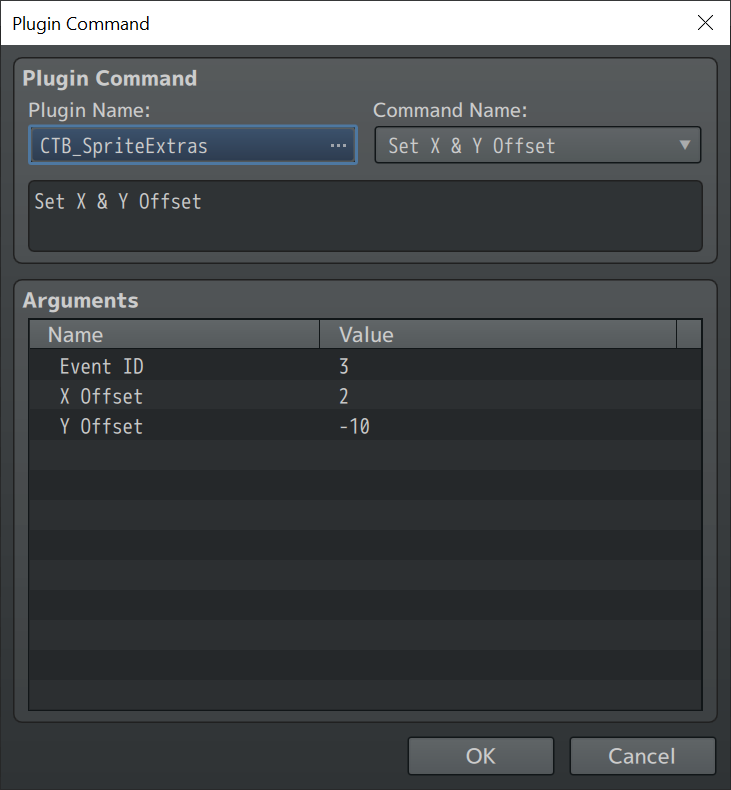Screen dimensions: 731x790
Task: Click the Plugin Command title bar text
Action: (x=81, y=24)
